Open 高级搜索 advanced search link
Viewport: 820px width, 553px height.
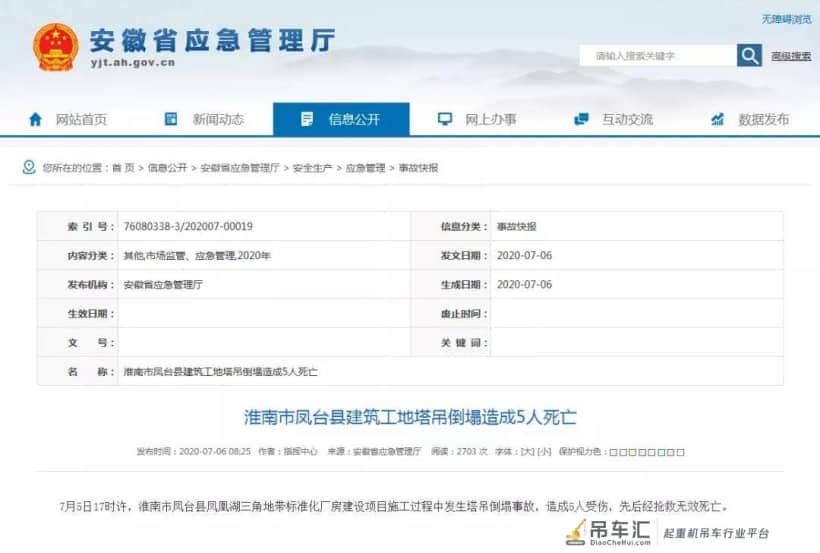791,56
